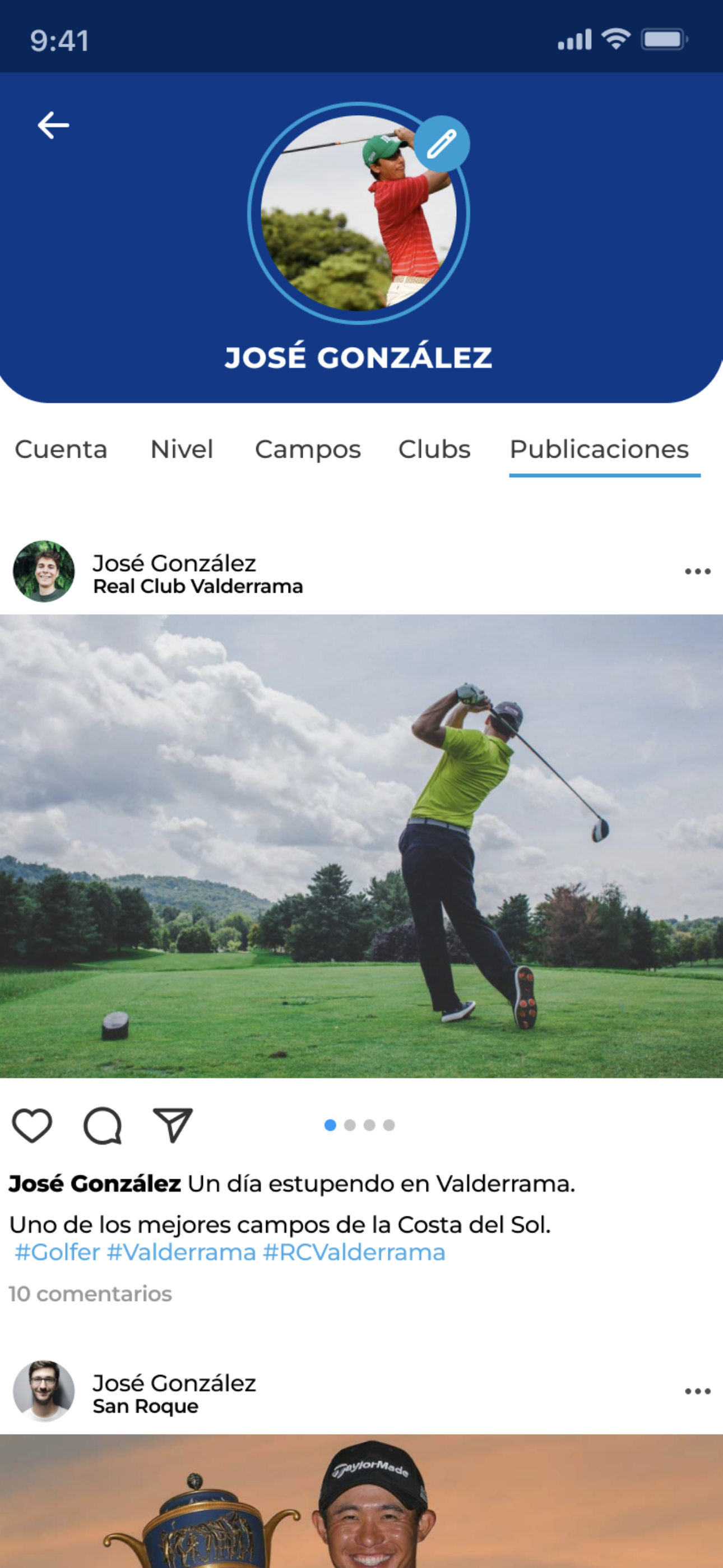The width and height of the screenshot is (723, 1568).
Task: Open the #Golfer hashtag
Action: point(57,1253)
